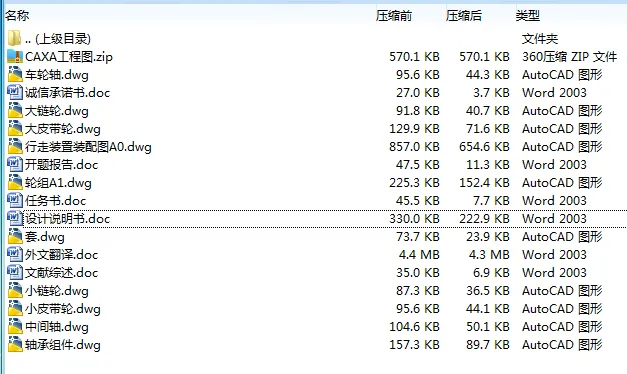The width and height of the screenshot is (627, 374).
Task: Click the 36.5 KB compressed size value
Action: tap(488, 291)
